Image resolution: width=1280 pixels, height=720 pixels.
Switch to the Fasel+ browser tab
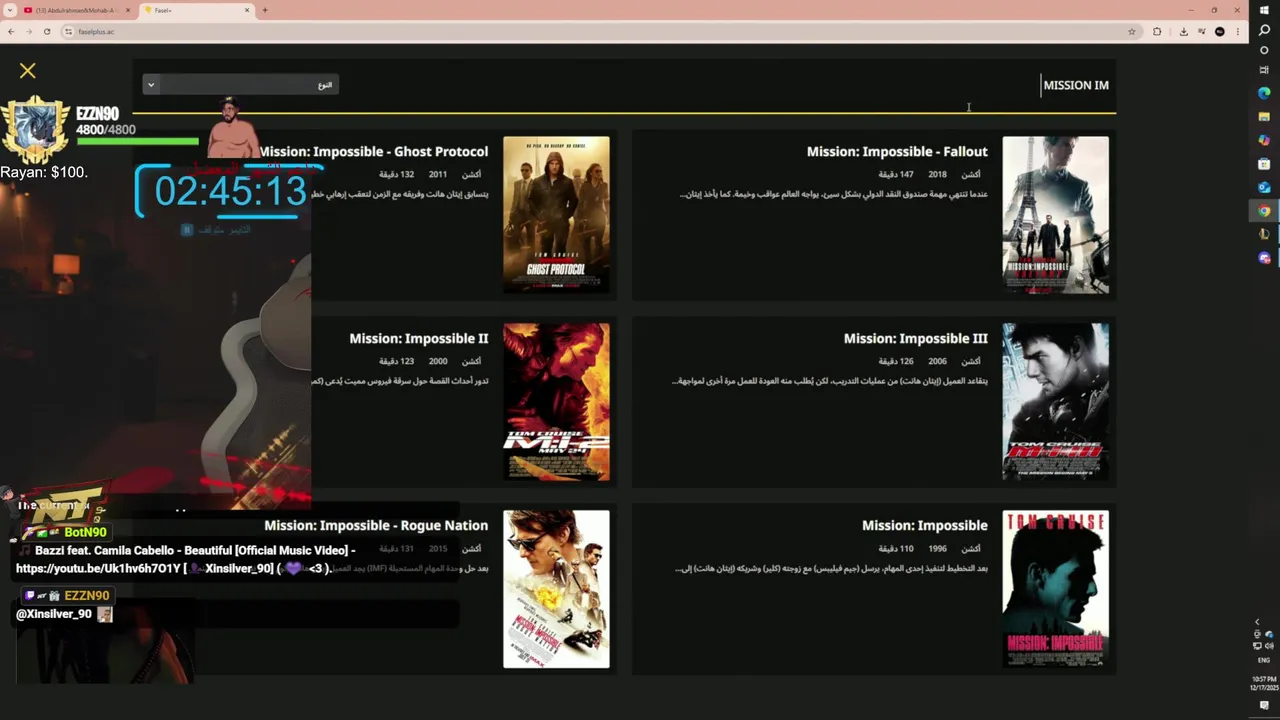pyautogui.click(x=195, y=10)
